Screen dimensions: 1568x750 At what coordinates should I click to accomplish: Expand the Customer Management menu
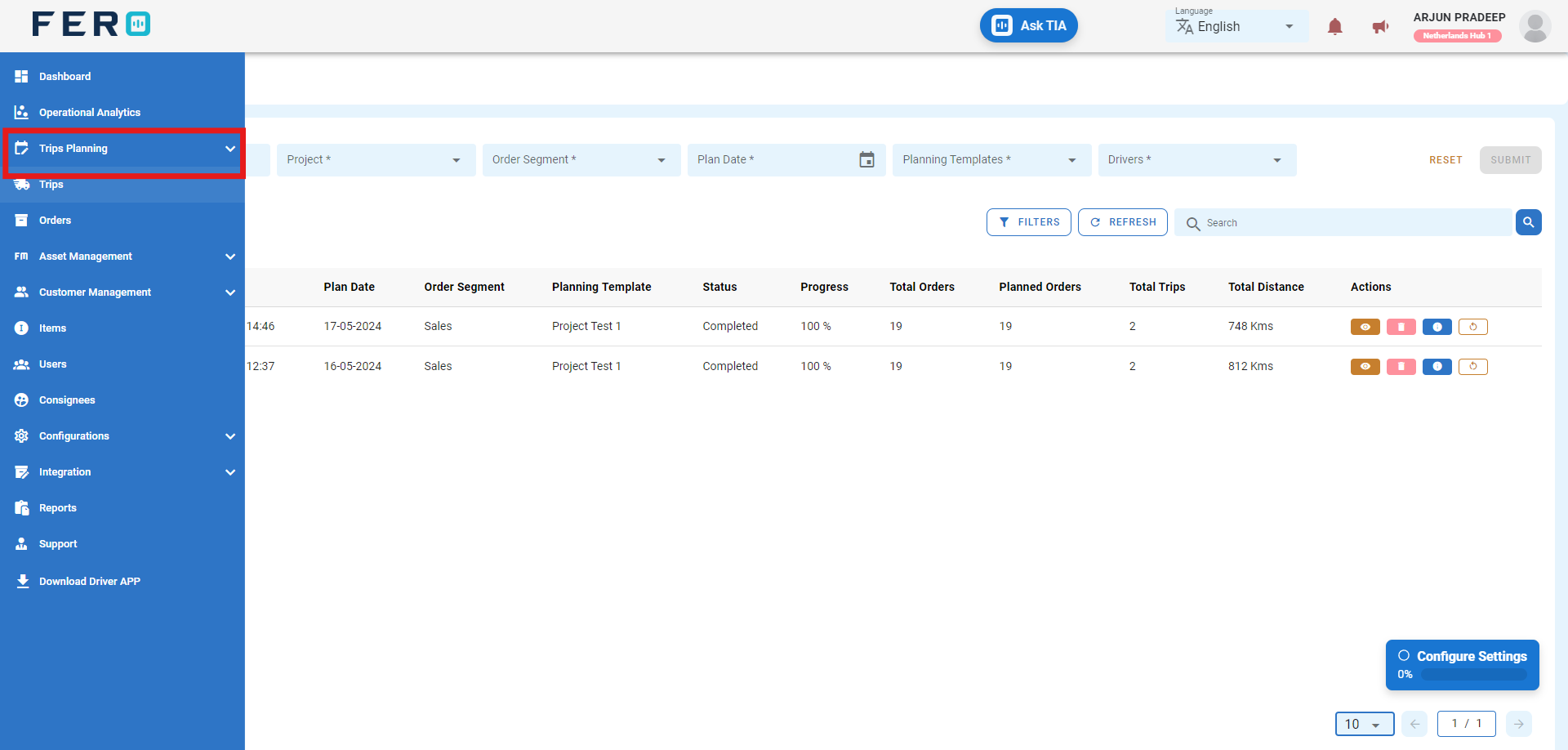pyautogui.click(x=122, y=292)
